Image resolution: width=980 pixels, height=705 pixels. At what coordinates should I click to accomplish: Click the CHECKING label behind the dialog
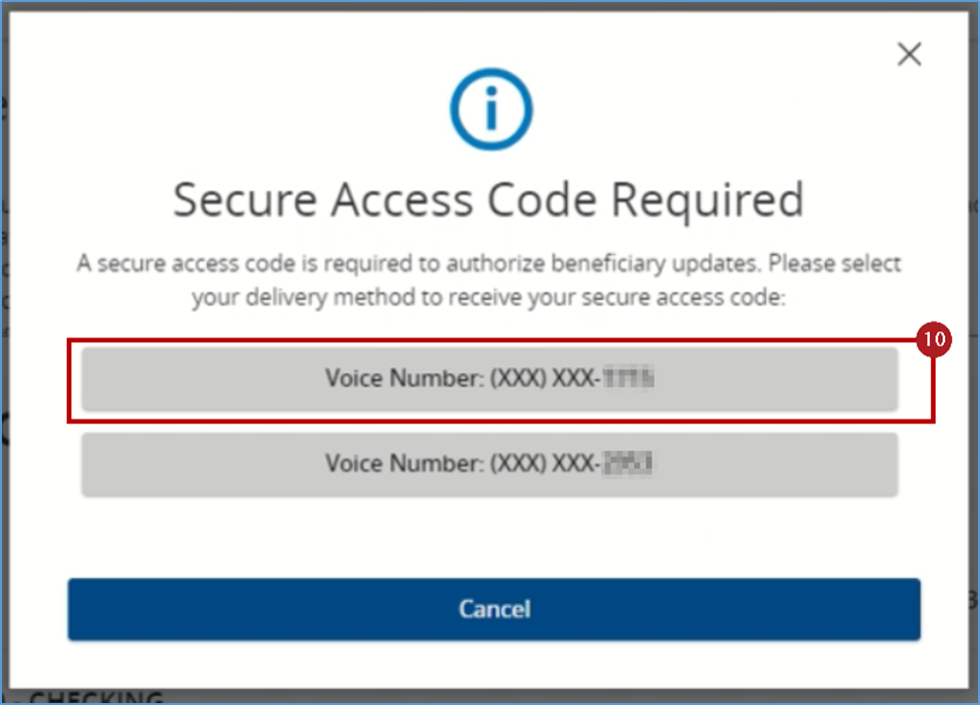point(96,698)
